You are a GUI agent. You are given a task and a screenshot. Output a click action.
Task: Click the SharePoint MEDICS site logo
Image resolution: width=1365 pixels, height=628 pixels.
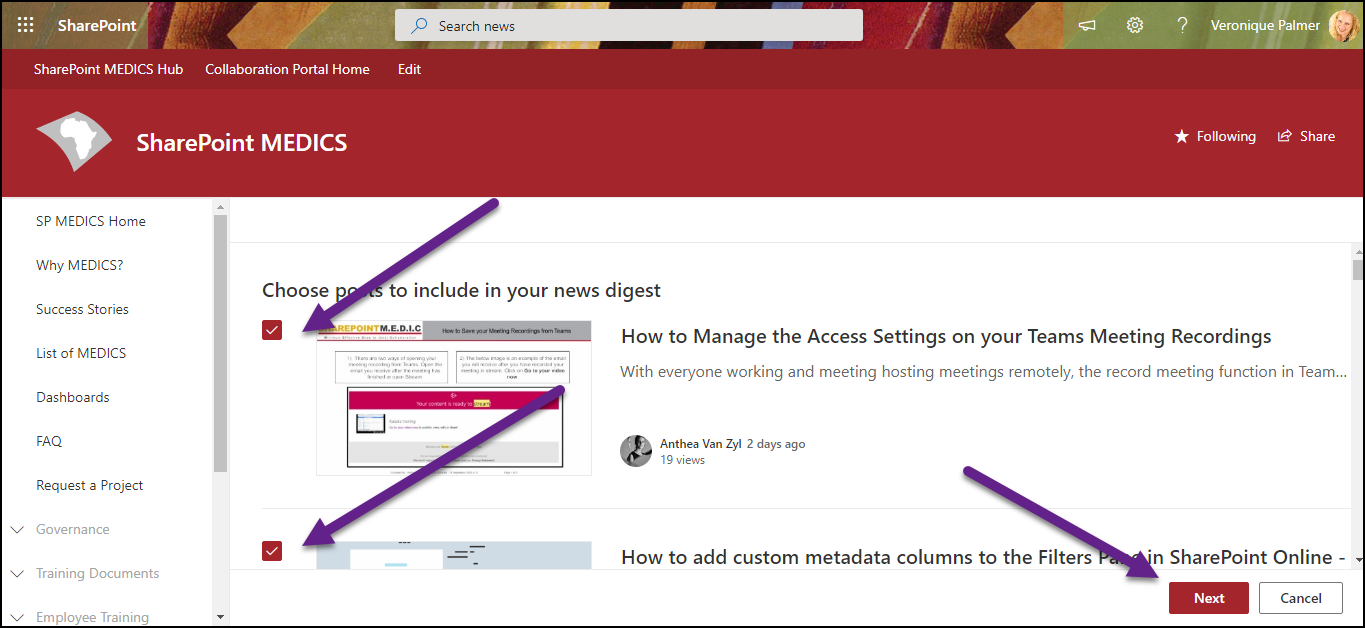(x=74, y=139)
